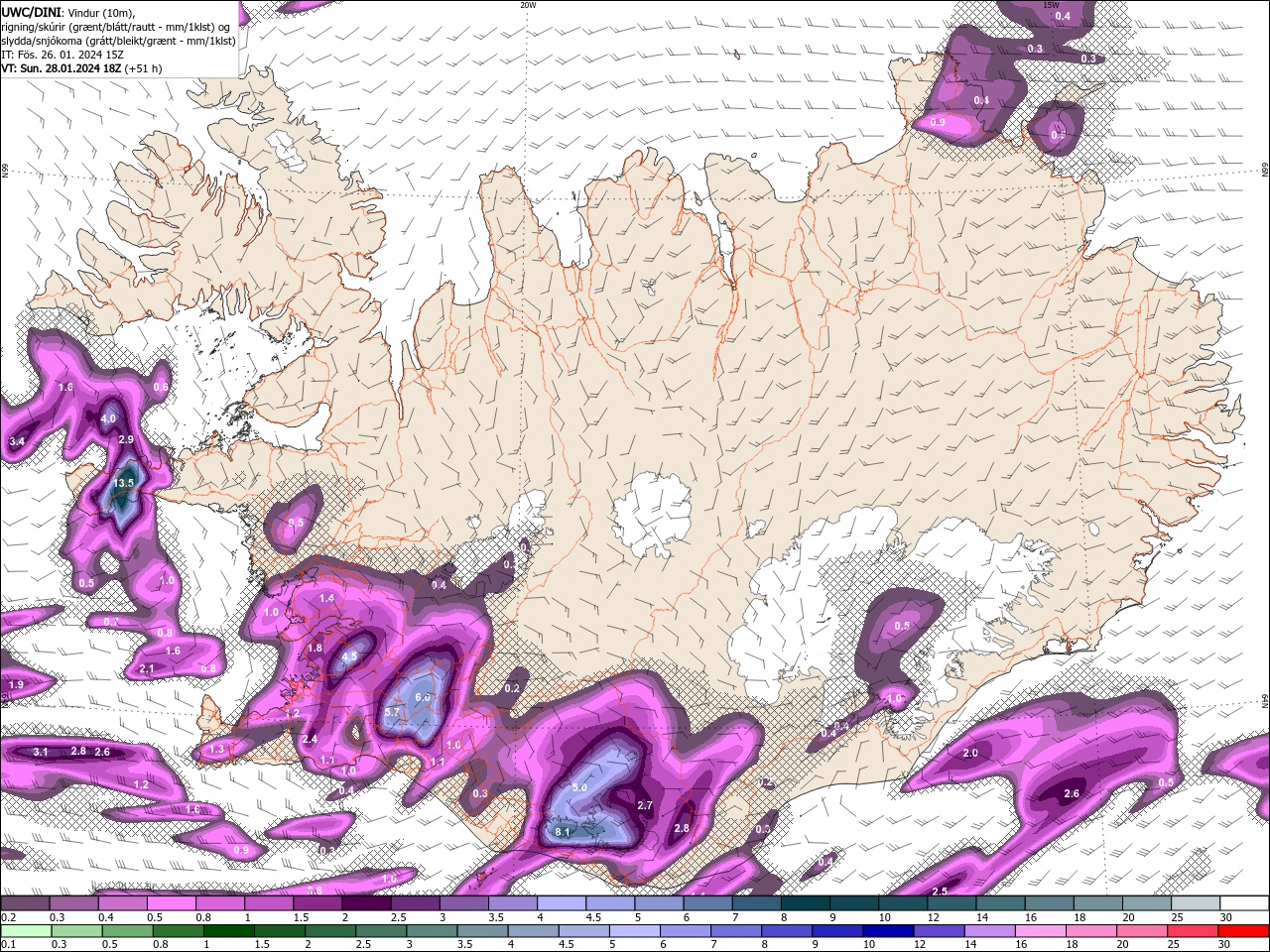
Task: Click the 0.1 label in the rain legend
Action: point(8,945)
